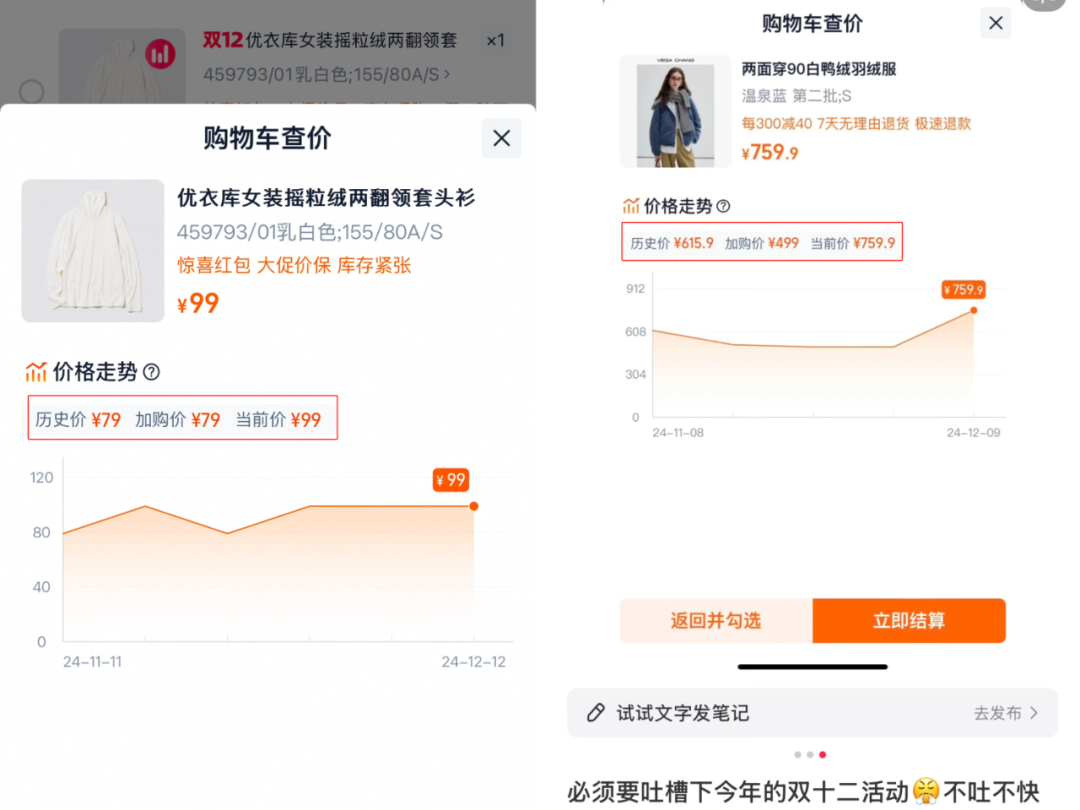
Task: Tap the 库存紧张 tag
Action: click(x=374, y=266)
